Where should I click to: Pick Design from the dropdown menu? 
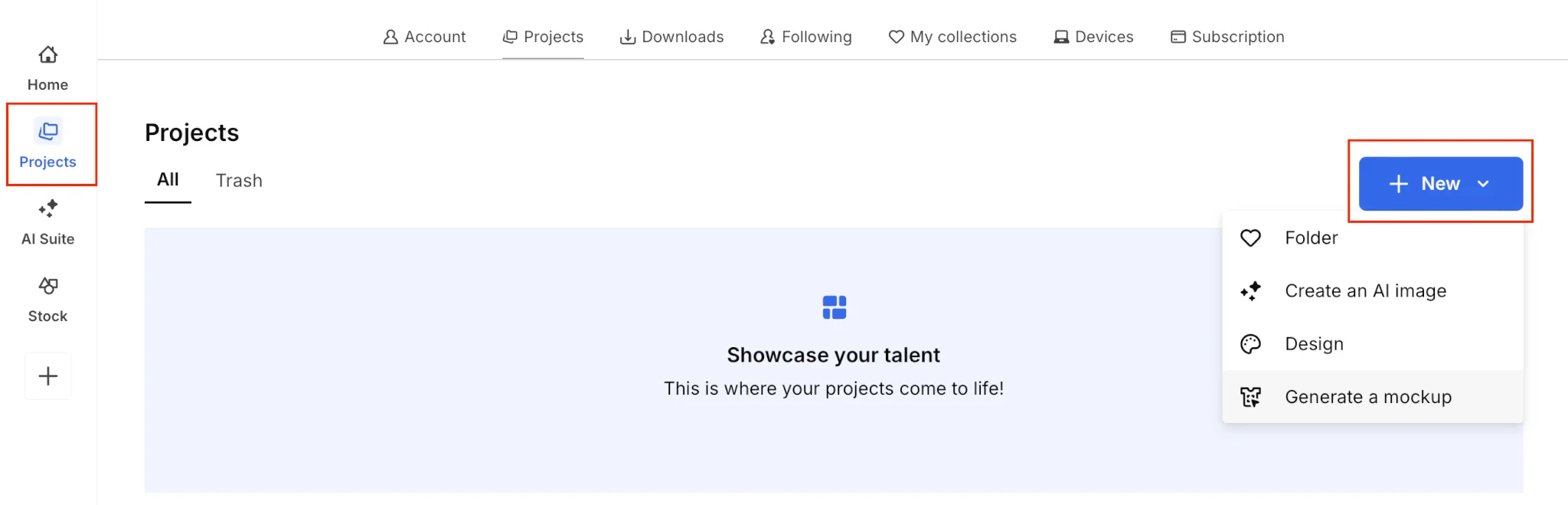[x=1314, y=344]
